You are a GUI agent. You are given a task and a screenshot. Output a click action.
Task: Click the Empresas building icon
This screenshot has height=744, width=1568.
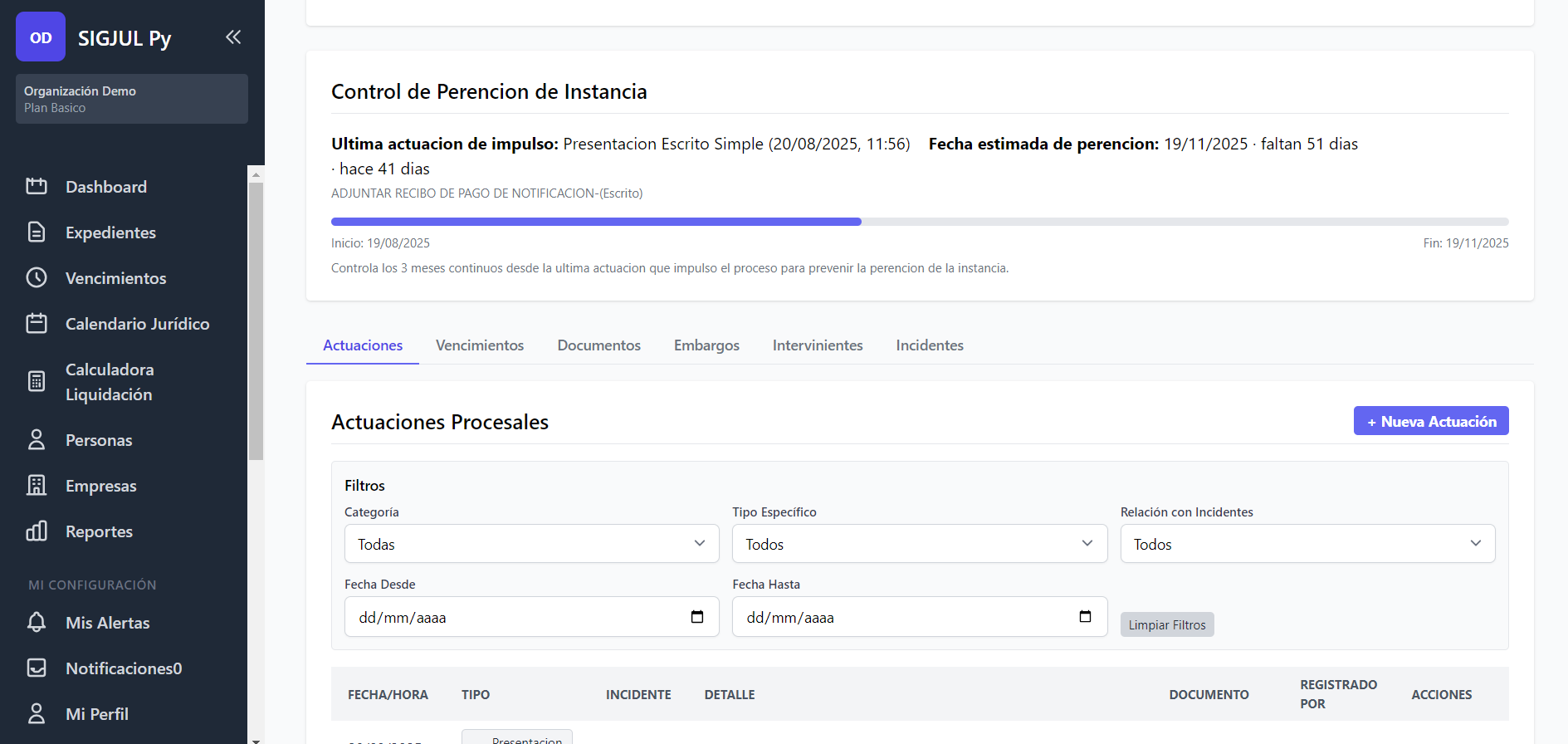[x=37, y=486]
